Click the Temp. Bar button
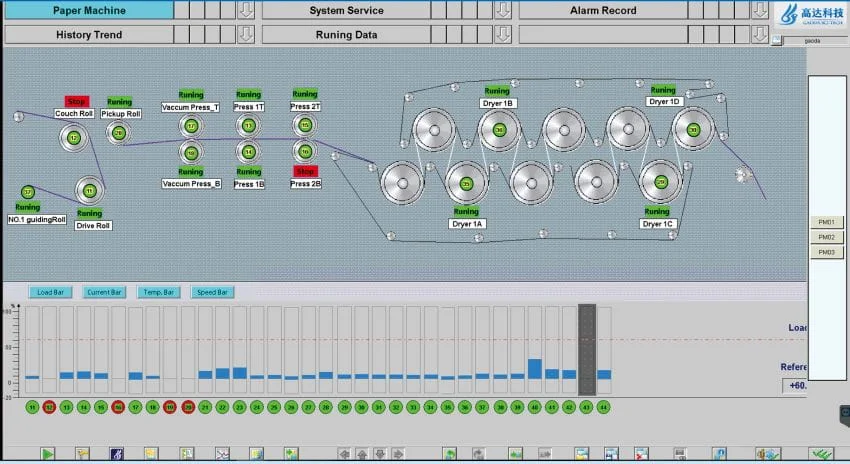850x464 pixels. tap(158, 292)
